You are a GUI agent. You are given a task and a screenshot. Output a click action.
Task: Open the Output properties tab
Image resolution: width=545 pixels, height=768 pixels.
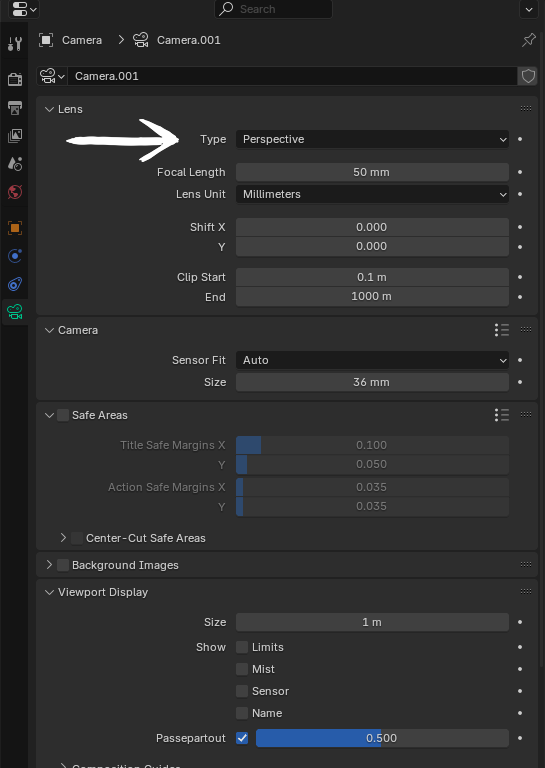15,107
